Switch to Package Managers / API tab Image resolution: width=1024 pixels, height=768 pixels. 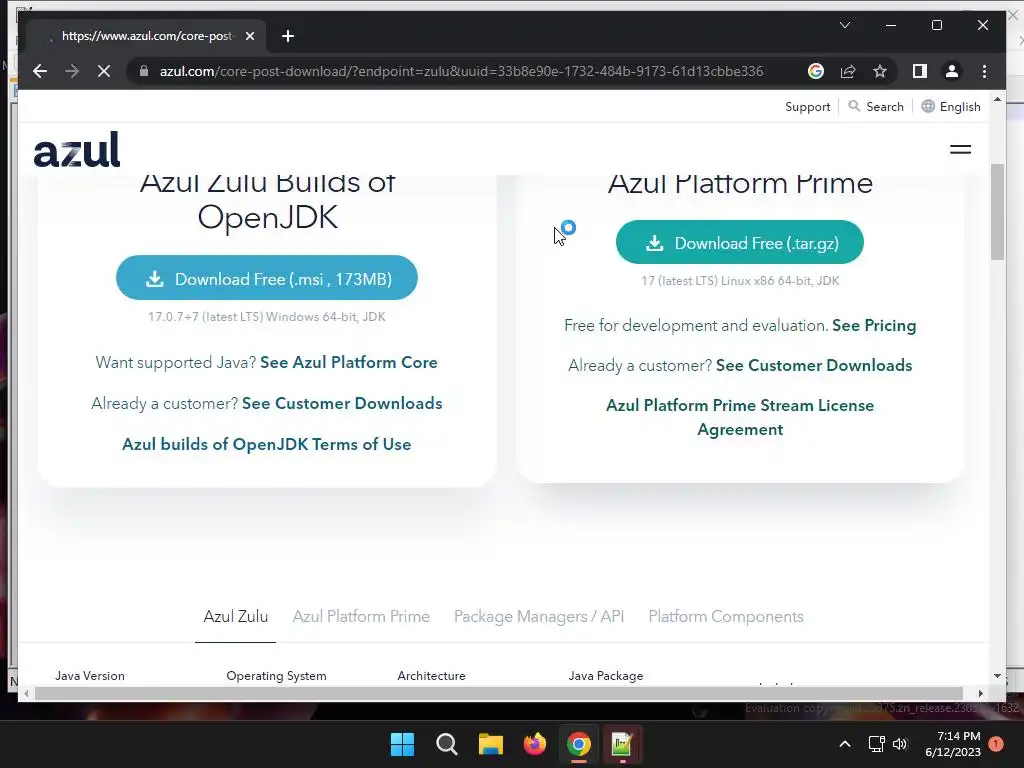coord(539,616)
